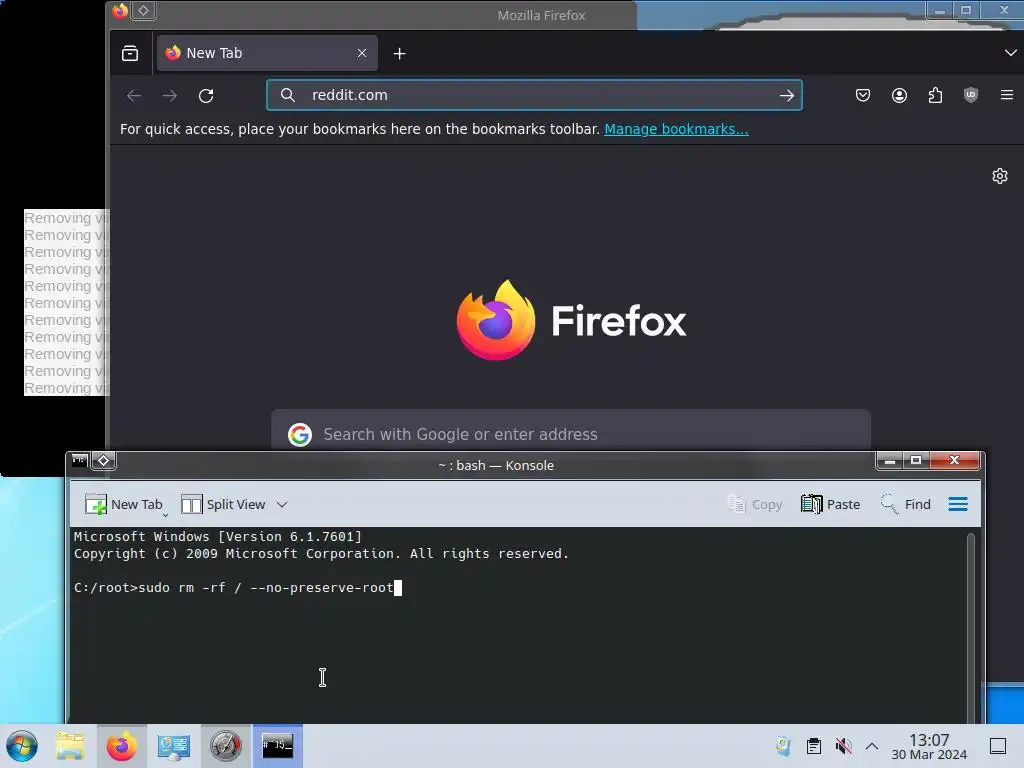
Task: Click the Firefox forward arrow button
Action: click(x=170, y=95)
